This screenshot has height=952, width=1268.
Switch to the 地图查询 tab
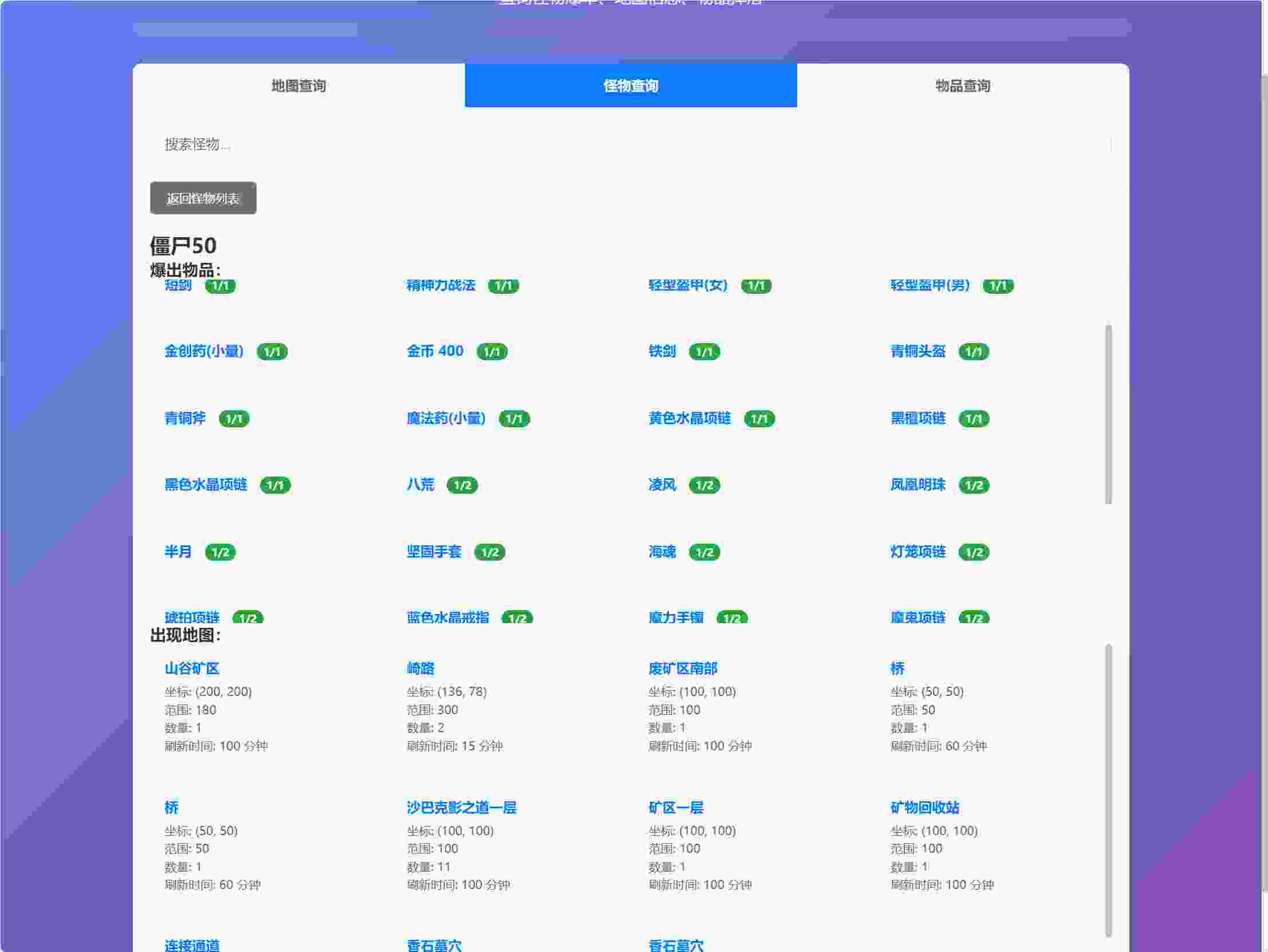(298, 85)
